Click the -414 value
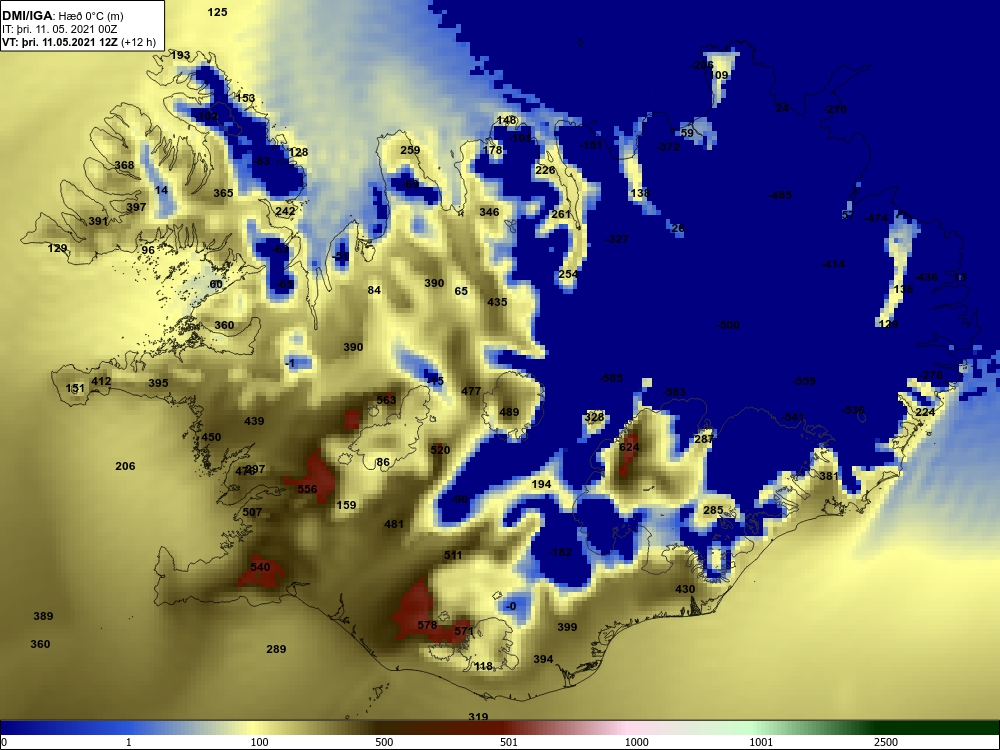The width and height of the screenshot is (1000, 750). (x=833, y=264)
